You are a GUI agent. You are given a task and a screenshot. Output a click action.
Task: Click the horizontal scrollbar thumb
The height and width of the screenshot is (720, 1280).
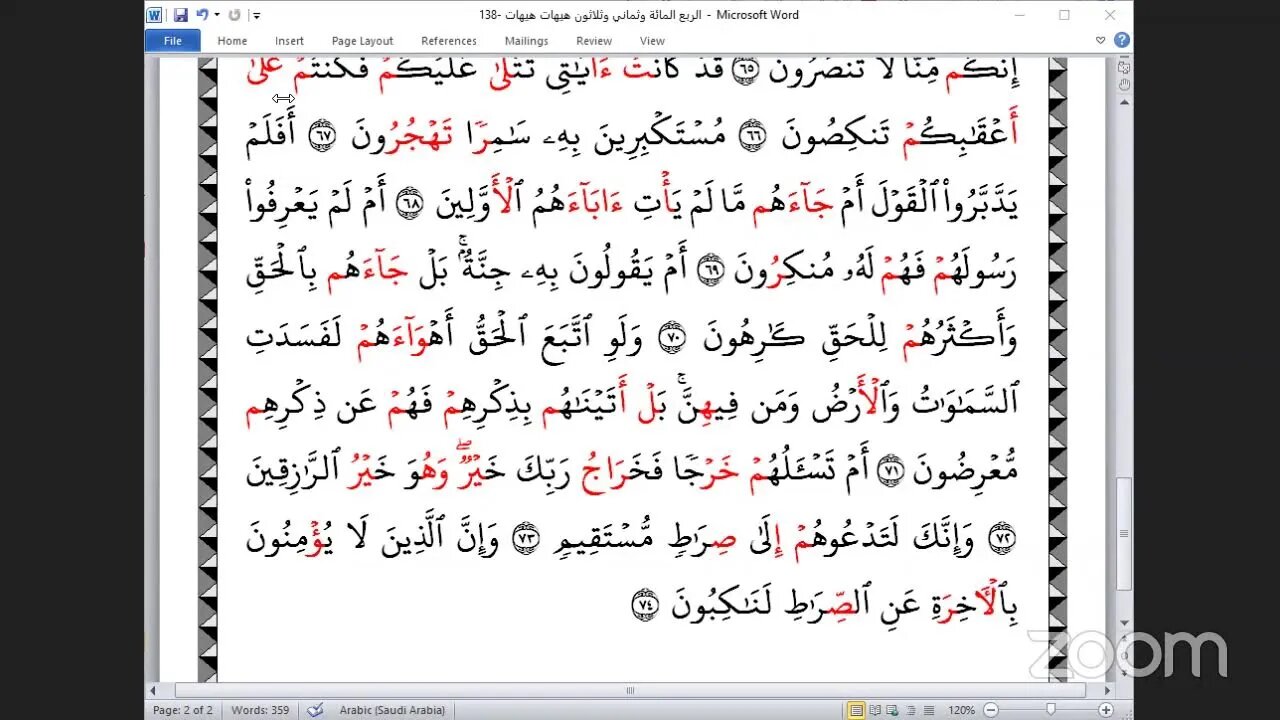click(630, 690)
